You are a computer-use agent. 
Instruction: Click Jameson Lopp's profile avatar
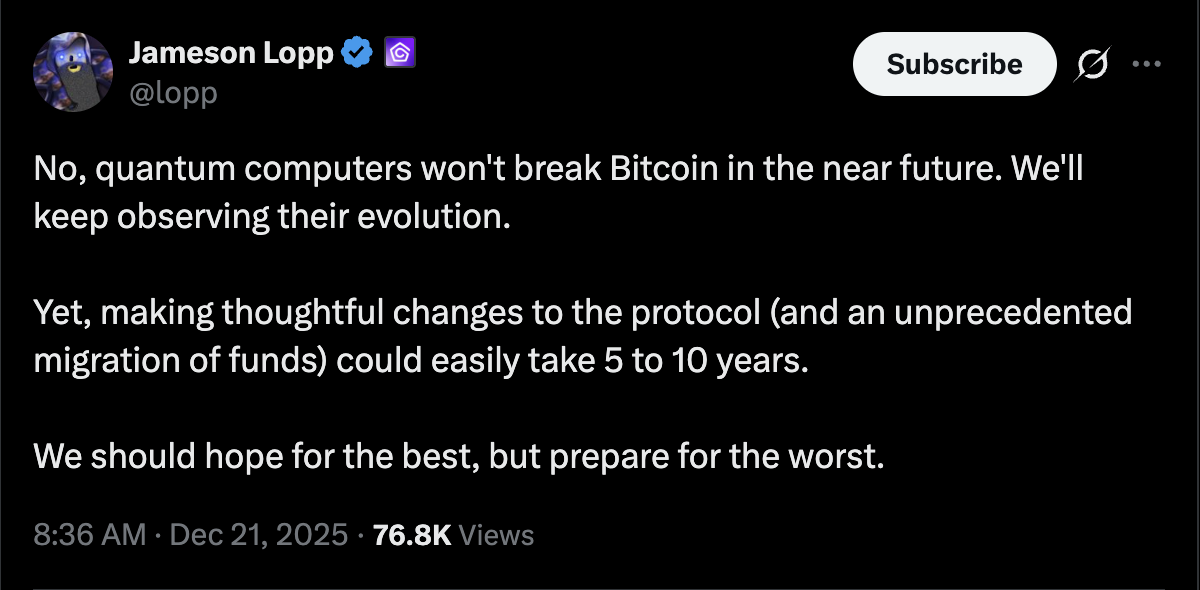[x=72, y=71]
